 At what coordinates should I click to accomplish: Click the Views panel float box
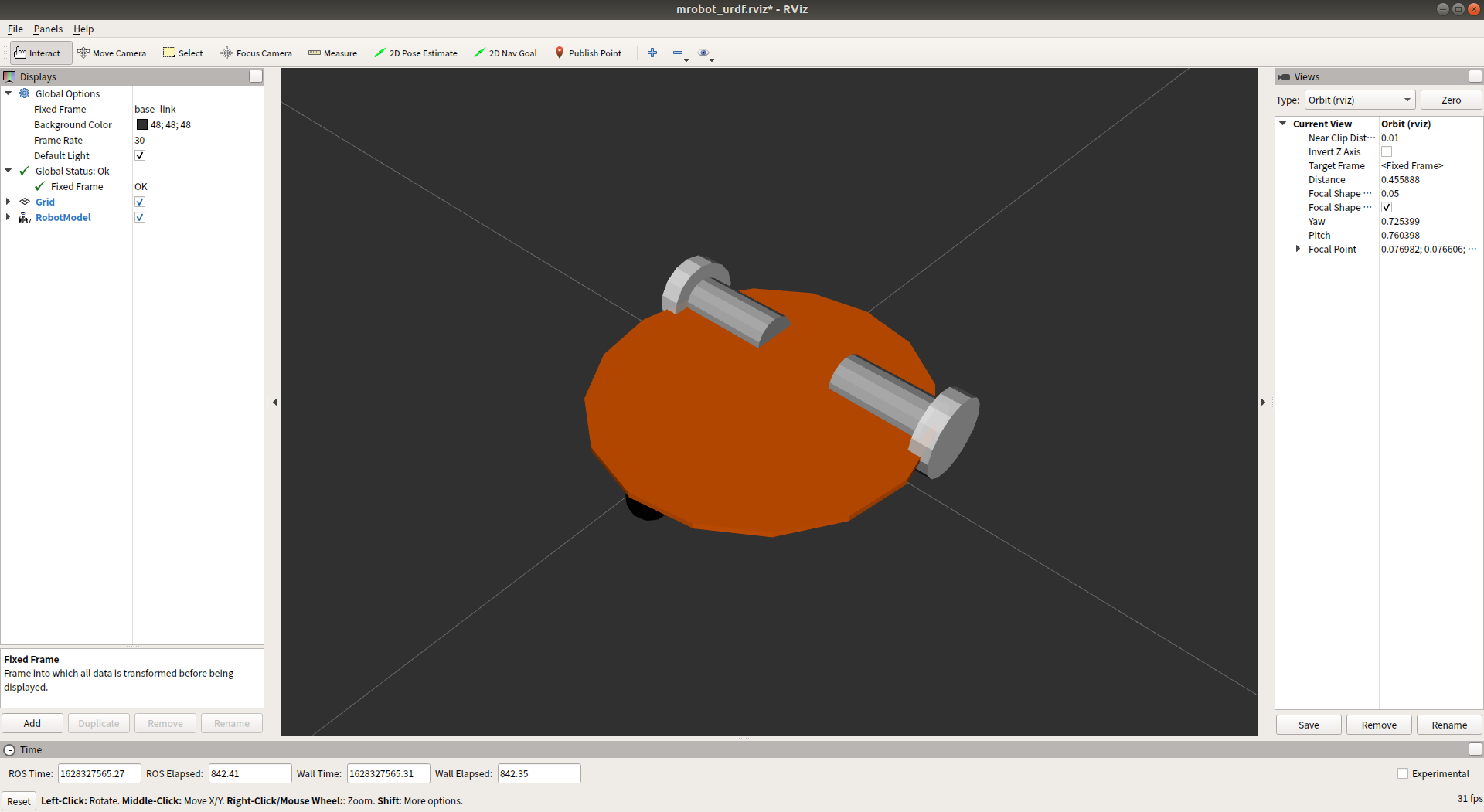coord(1475,76)
